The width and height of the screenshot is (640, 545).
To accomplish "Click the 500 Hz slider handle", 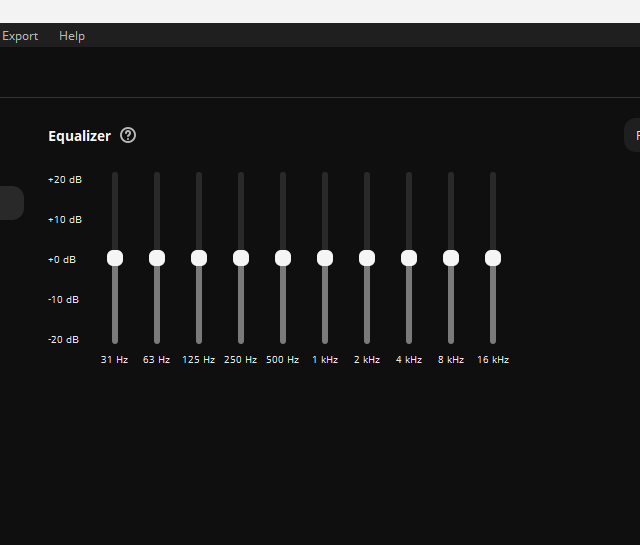I will (283, 258).
